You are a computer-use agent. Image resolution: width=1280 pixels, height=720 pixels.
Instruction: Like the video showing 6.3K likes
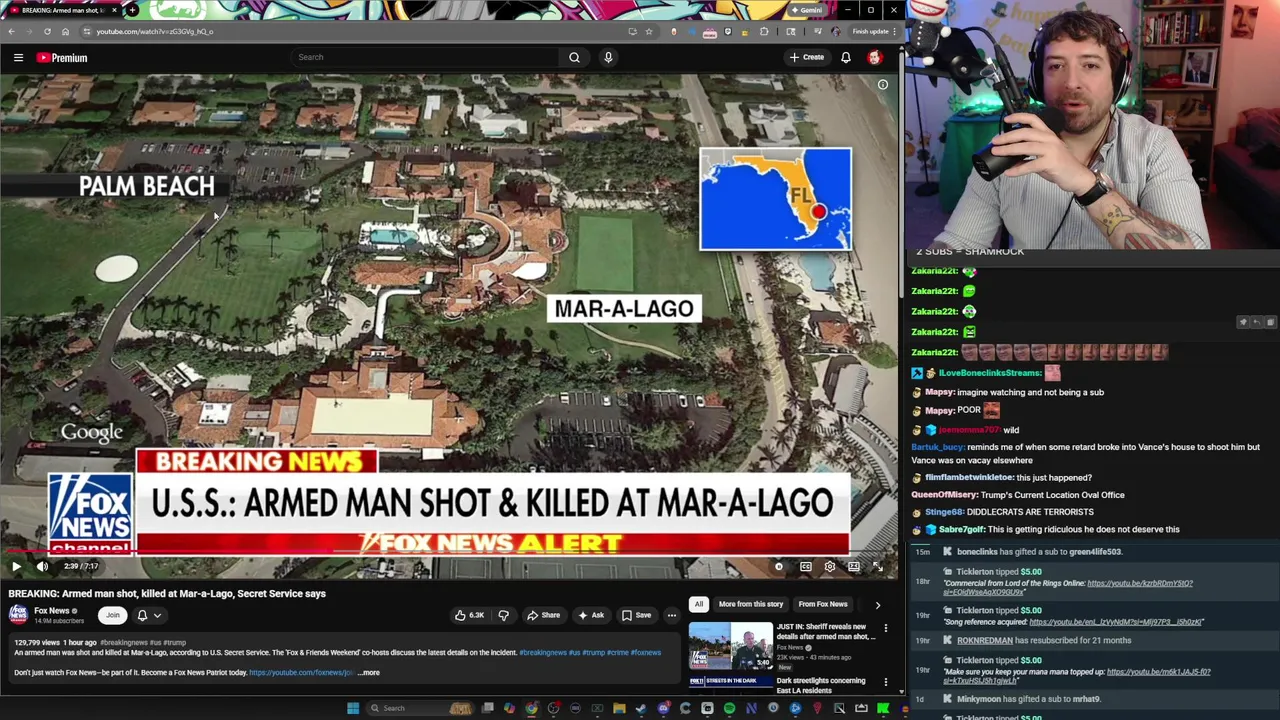(469, 615)
